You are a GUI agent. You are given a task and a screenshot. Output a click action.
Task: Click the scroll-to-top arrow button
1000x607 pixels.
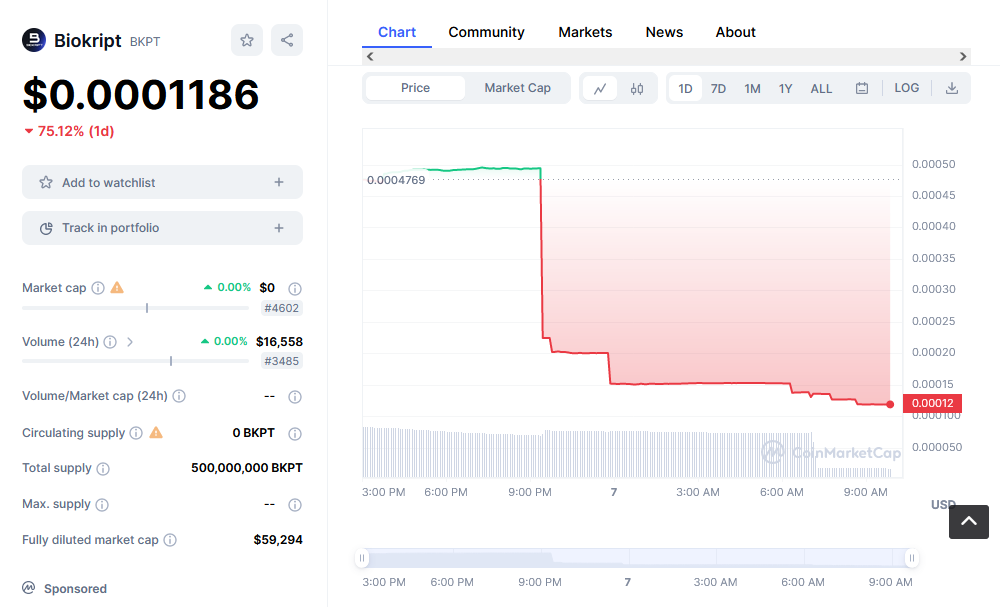[x=969, y=522]
